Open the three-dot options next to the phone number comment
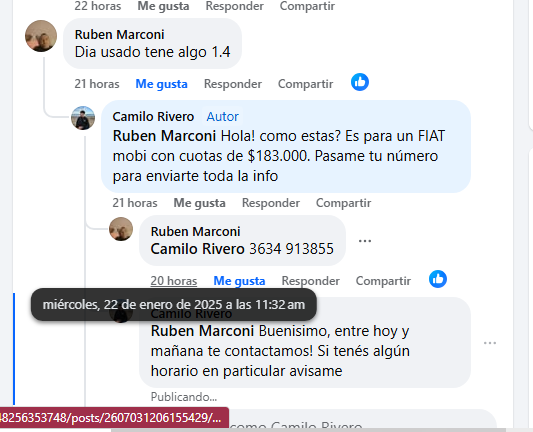Screen dimensions: 533x432 pos(365,241)
